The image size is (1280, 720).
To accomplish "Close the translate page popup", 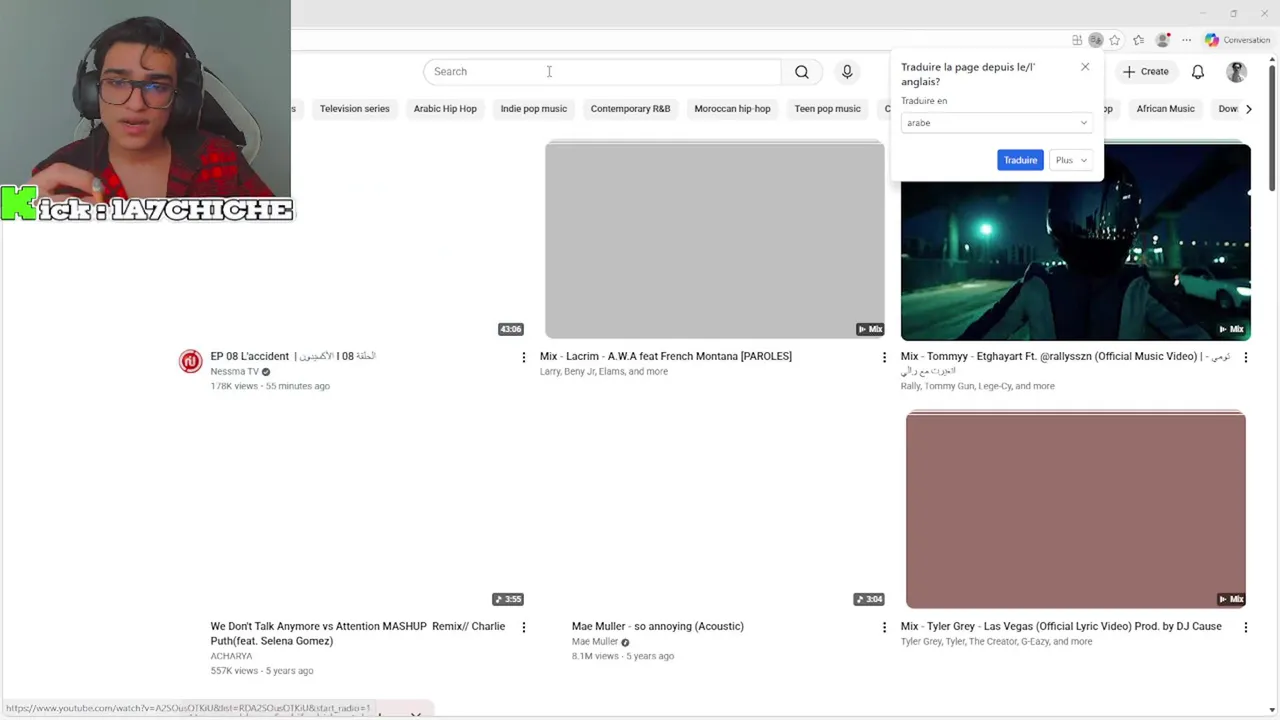I will pos(1085,67).
